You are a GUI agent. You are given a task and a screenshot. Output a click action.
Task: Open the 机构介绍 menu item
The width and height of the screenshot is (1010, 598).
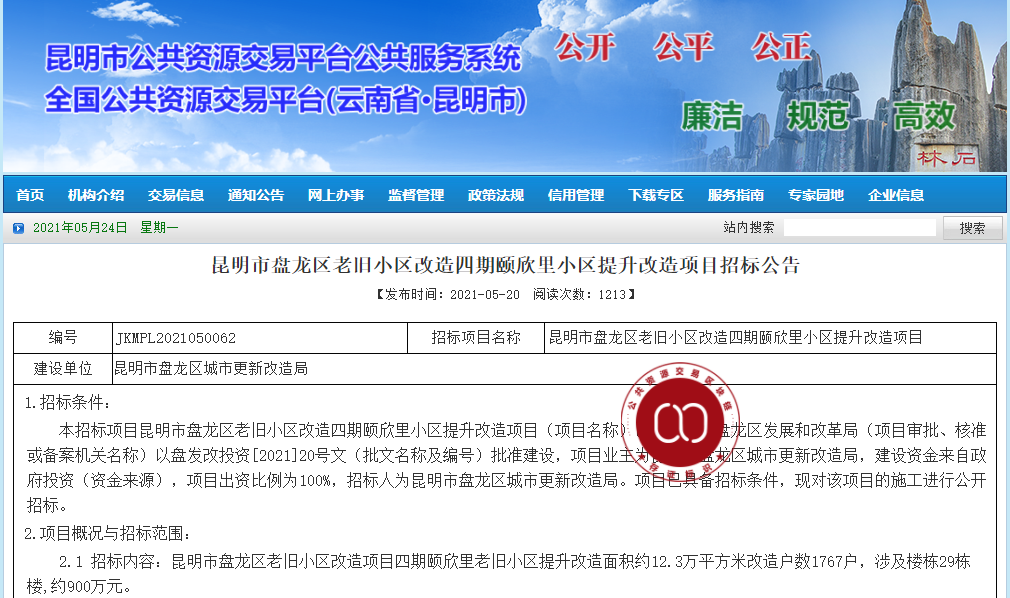point(96,195)
